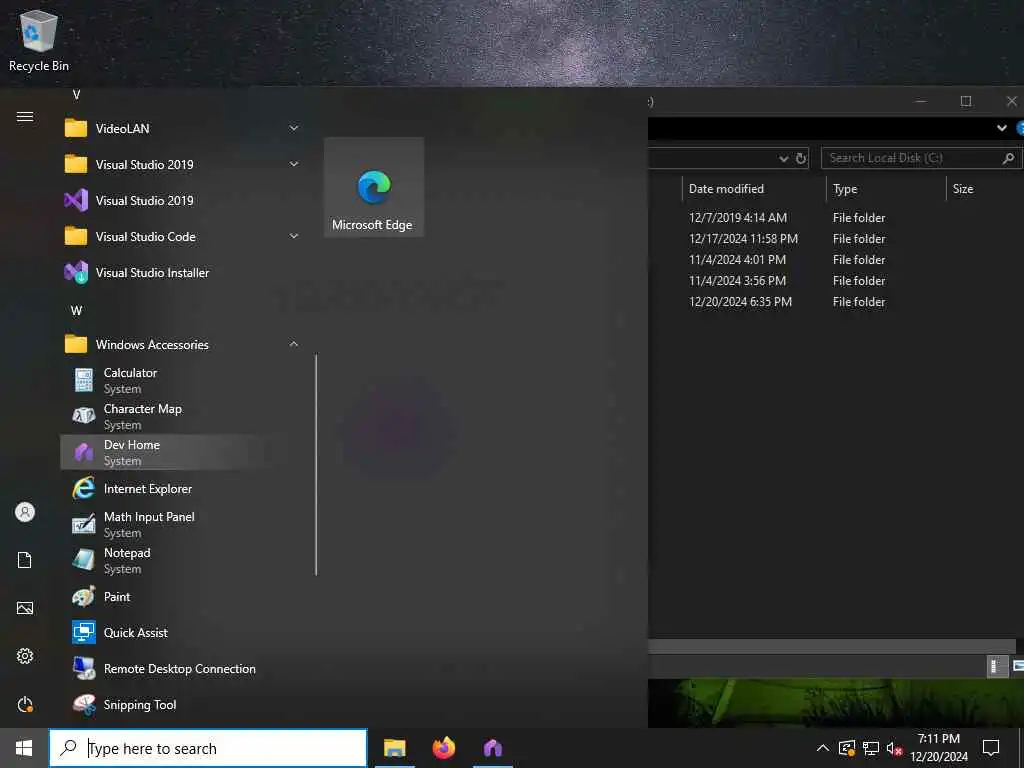Image resolution: width=1024 pixels, height=768 pixels.
Task: Refresh the File Explorer address bar
Action: pyautogui.click(x=801, y=158)
